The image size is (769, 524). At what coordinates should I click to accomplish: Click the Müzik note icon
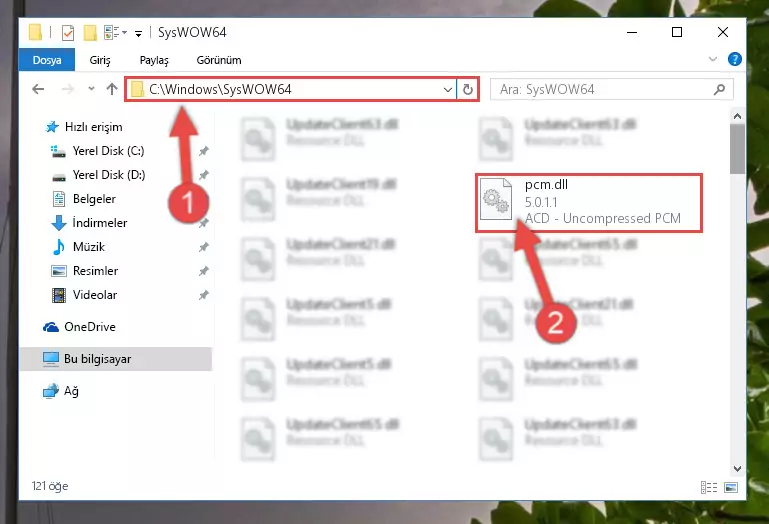59,247
